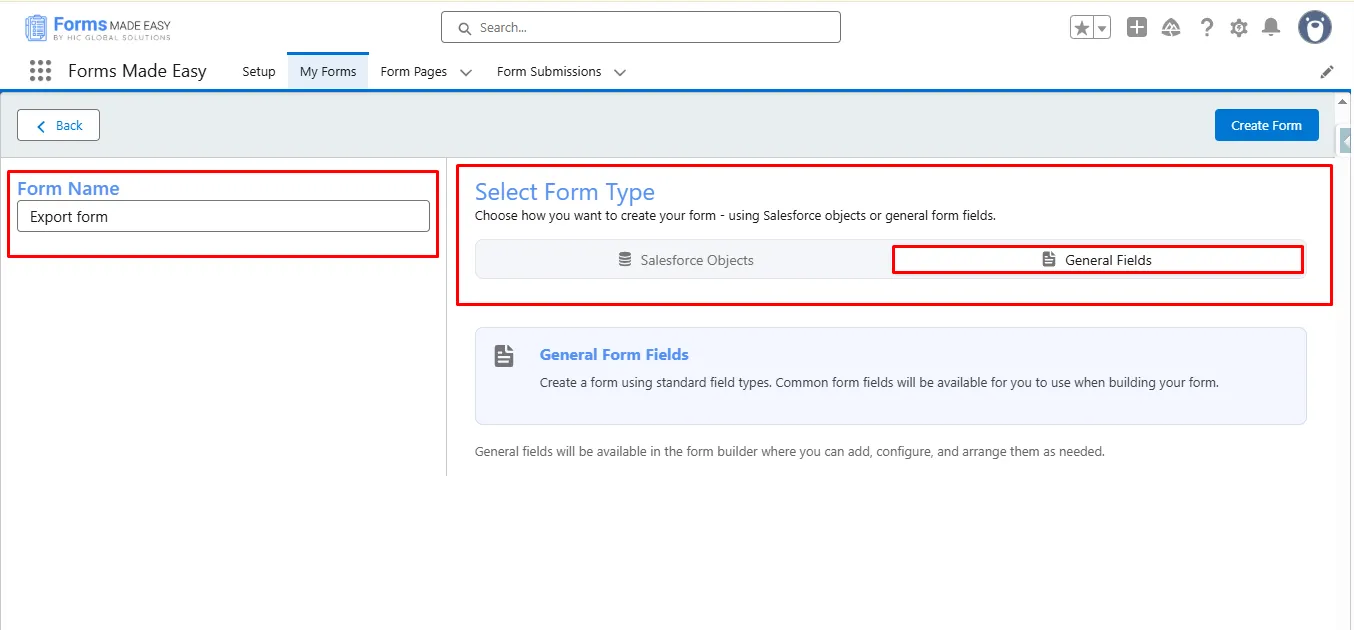This screenshot has height=630, width=1354.
Task: Select the General Fields form type
Action: coord(1097,260)
